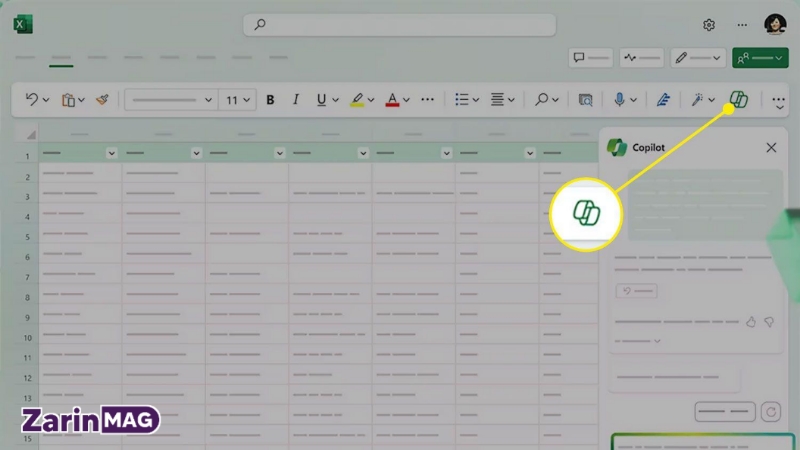Click the Catch up activity button

pyautogui.click(x=642, y=58)
